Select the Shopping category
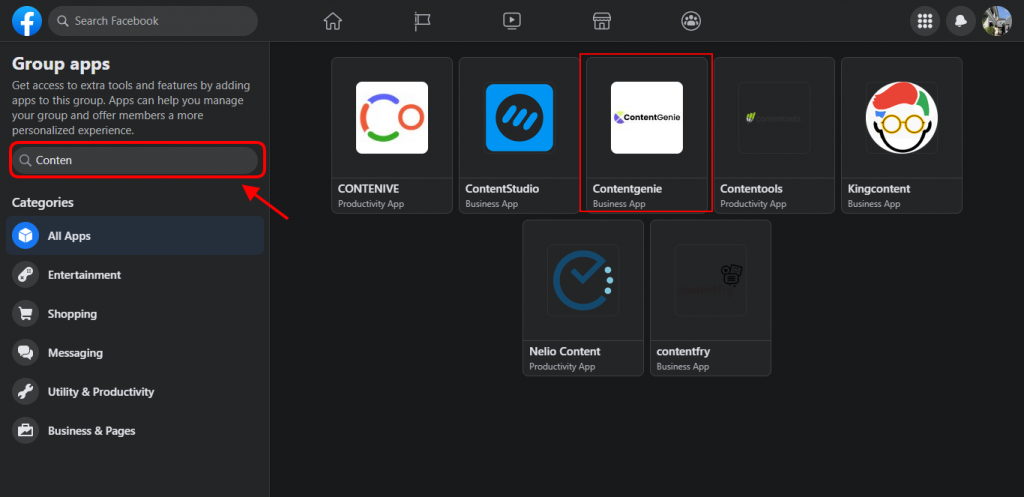1024x497 pixels. pos(135,314)
